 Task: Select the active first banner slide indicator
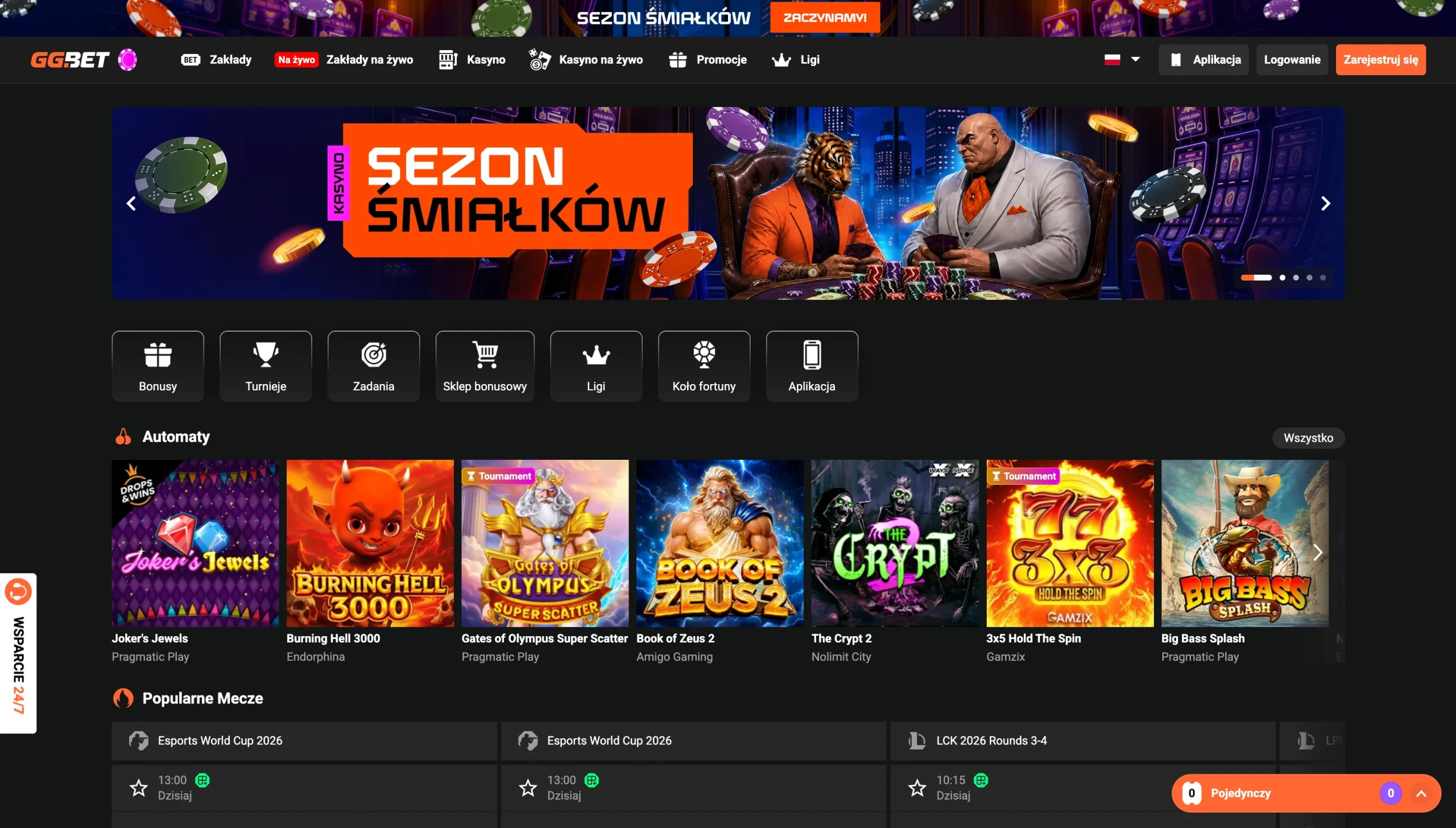point(1256,278)
